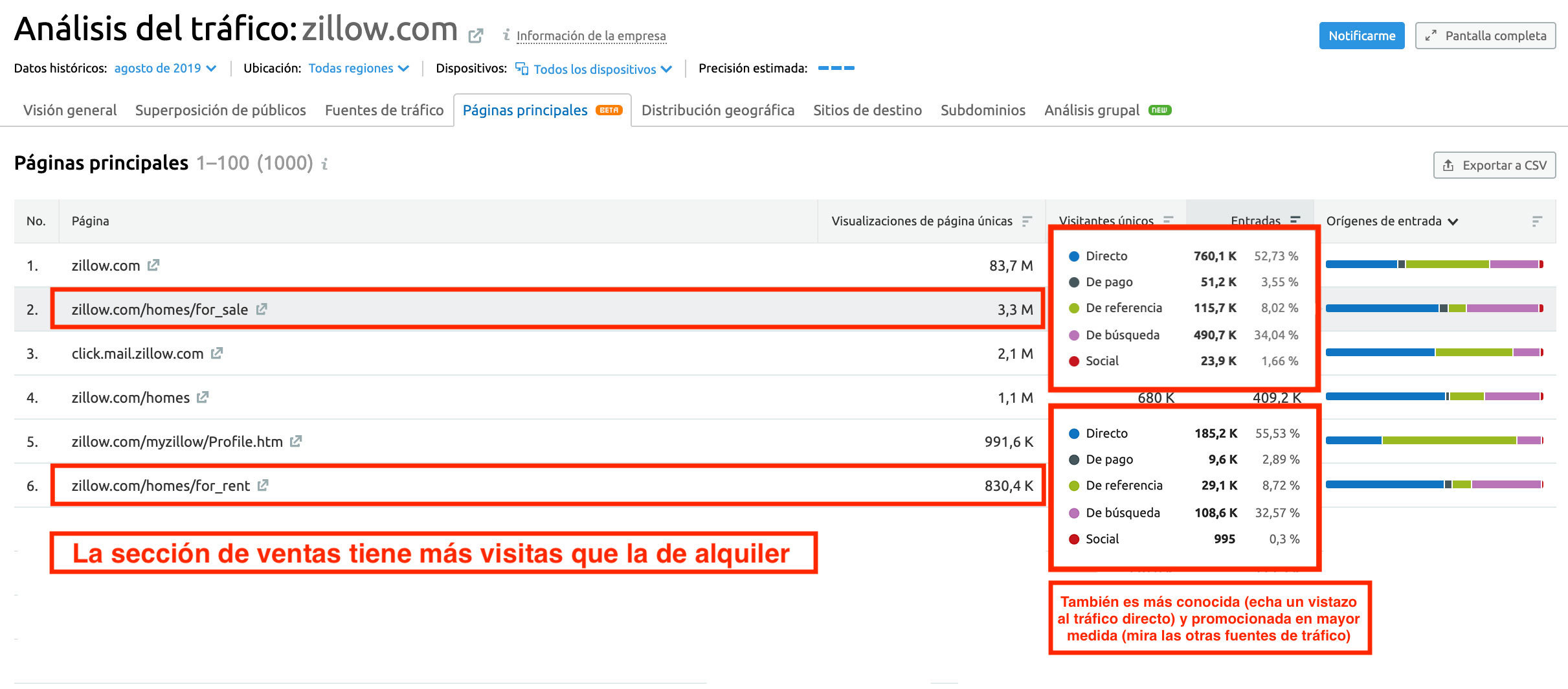Click info icon next to Páginas principales heading
The height and width of the screenshot is (689, 1568).
[324, 164]
